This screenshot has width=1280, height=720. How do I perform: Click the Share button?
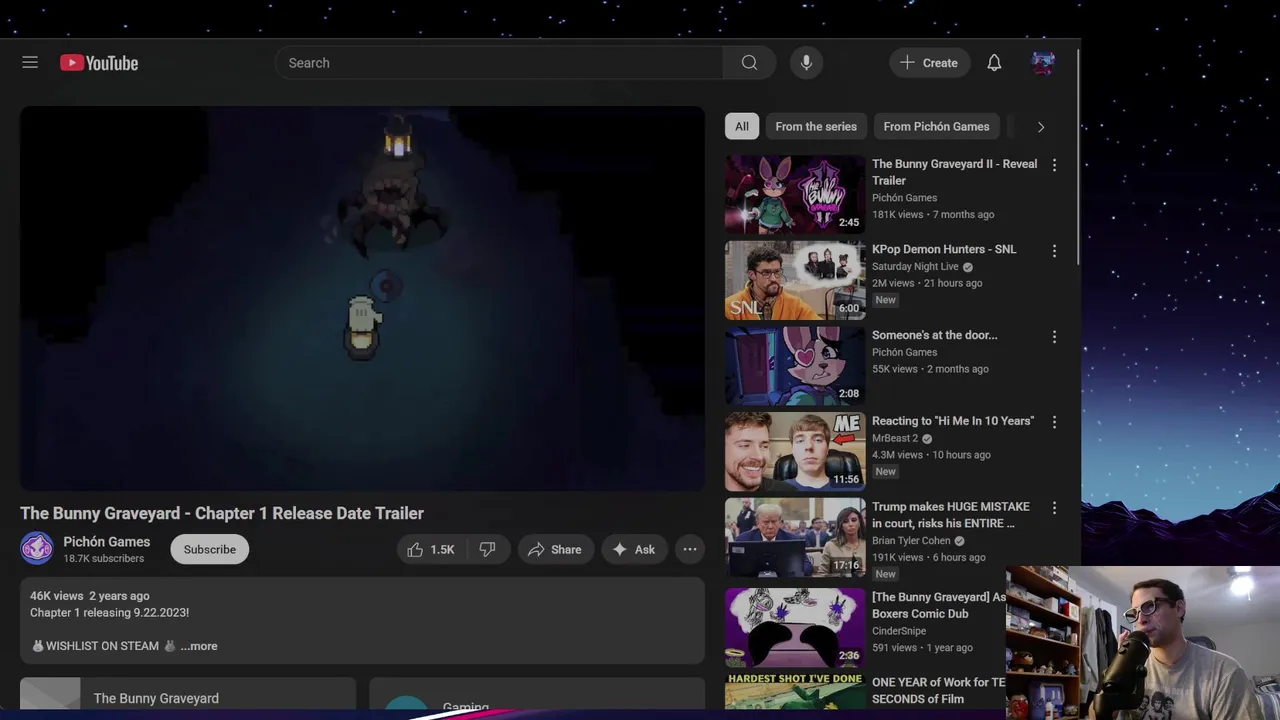(555, 549)
